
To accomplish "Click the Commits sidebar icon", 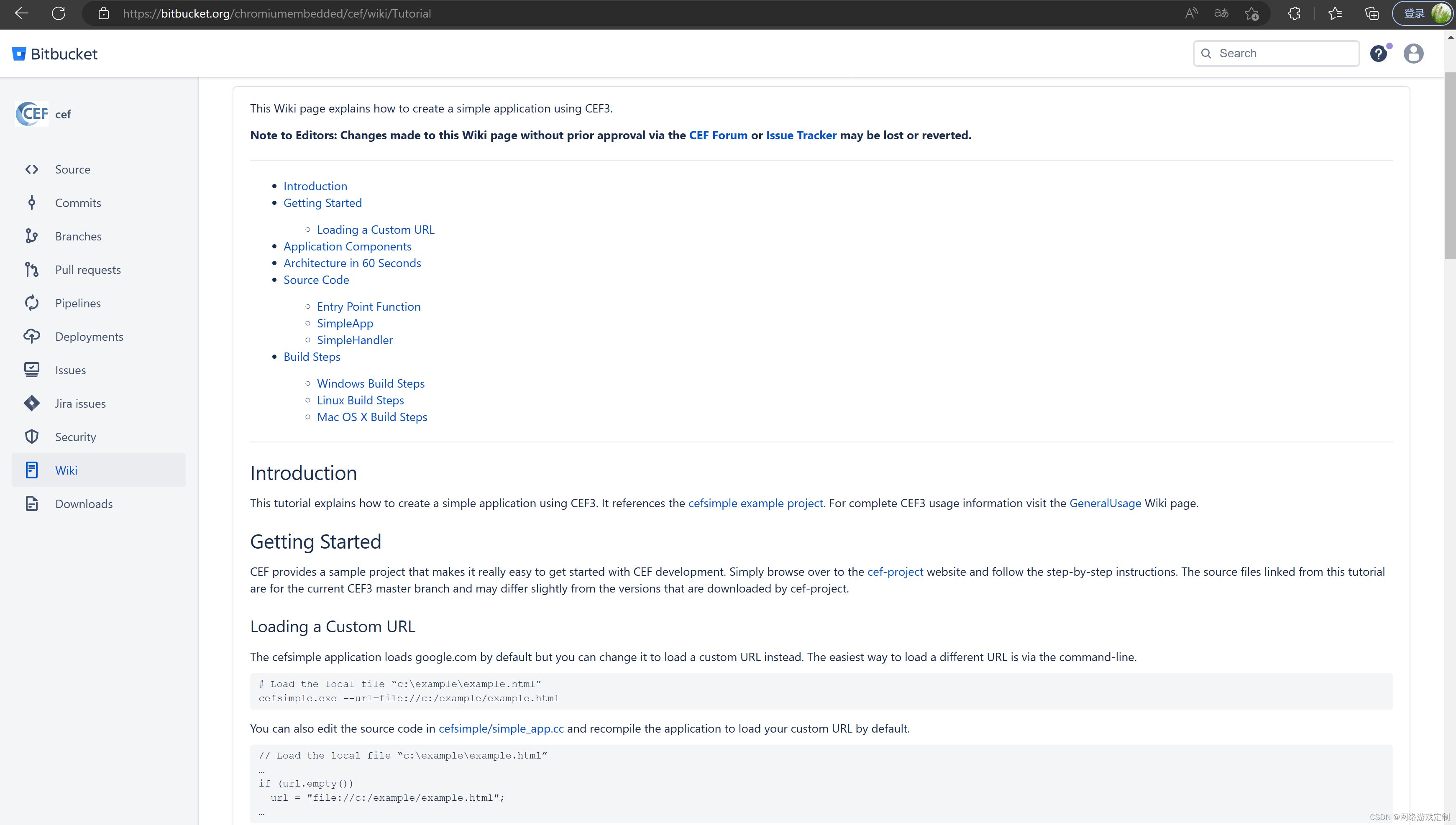I will pos(32,203).
